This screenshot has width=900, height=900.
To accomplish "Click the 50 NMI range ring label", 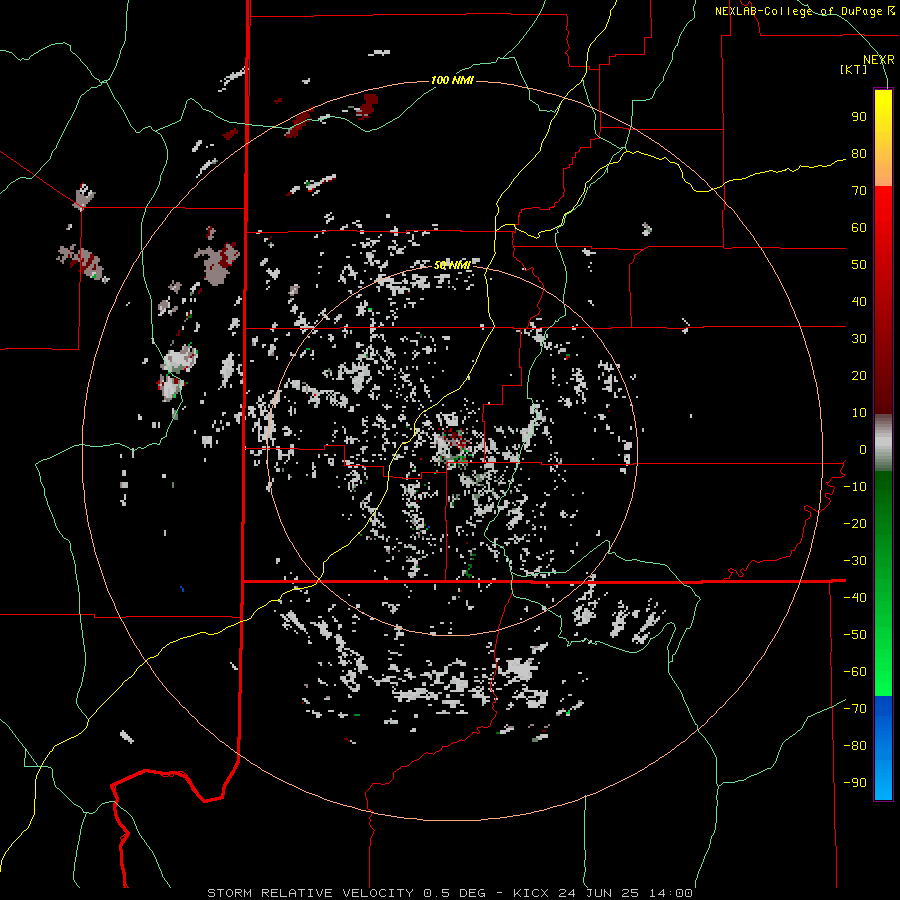I will point(452,265).
